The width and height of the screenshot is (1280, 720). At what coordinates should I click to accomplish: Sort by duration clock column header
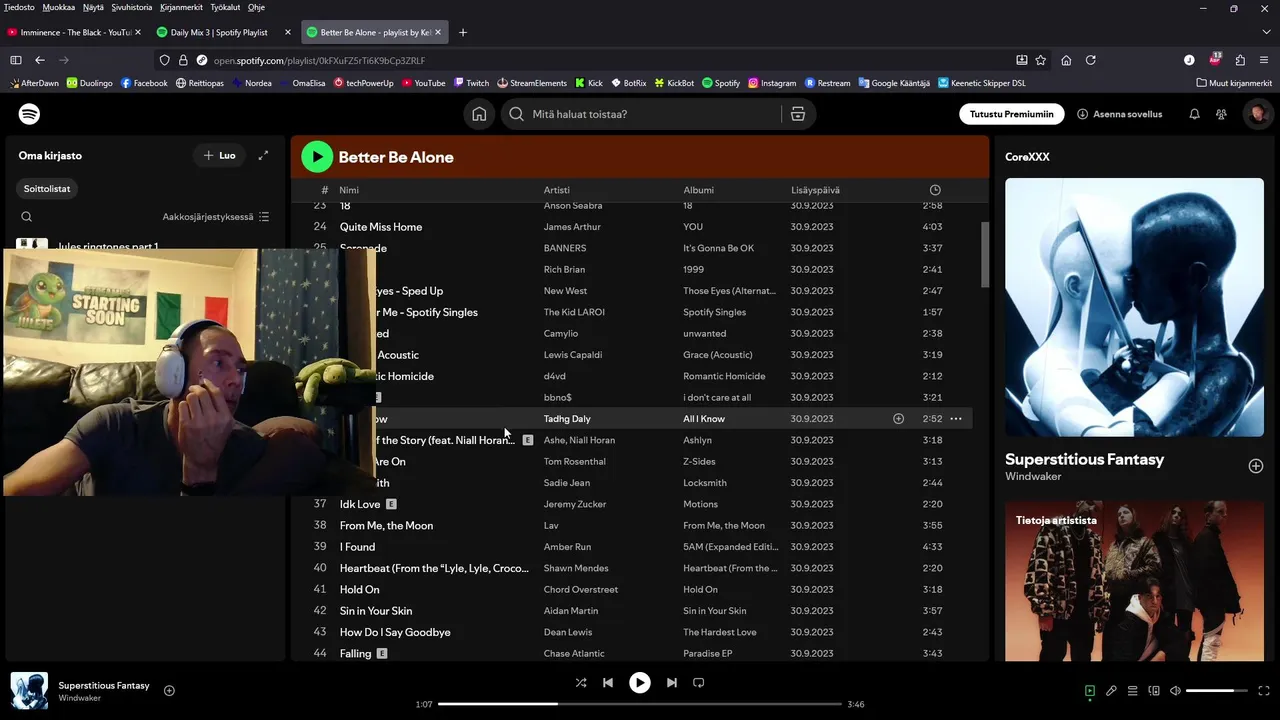935,190
